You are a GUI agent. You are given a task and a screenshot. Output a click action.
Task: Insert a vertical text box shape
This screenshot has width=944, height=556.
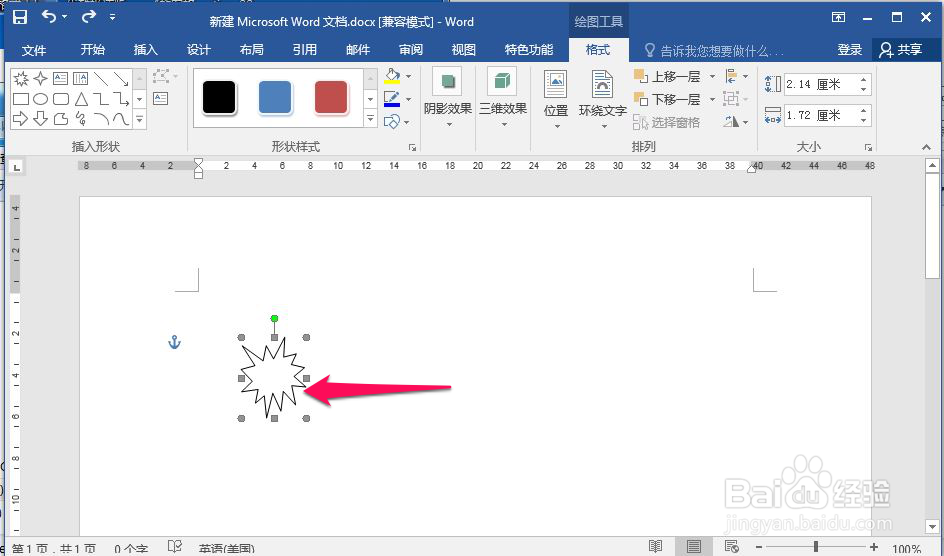click(x=81, y=78)
